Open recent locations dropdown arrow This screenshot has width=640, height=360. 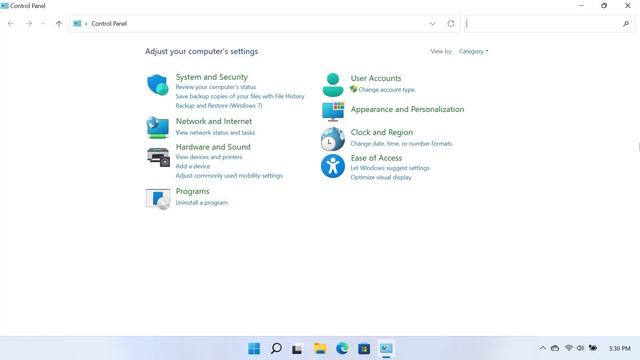[43, 24]
